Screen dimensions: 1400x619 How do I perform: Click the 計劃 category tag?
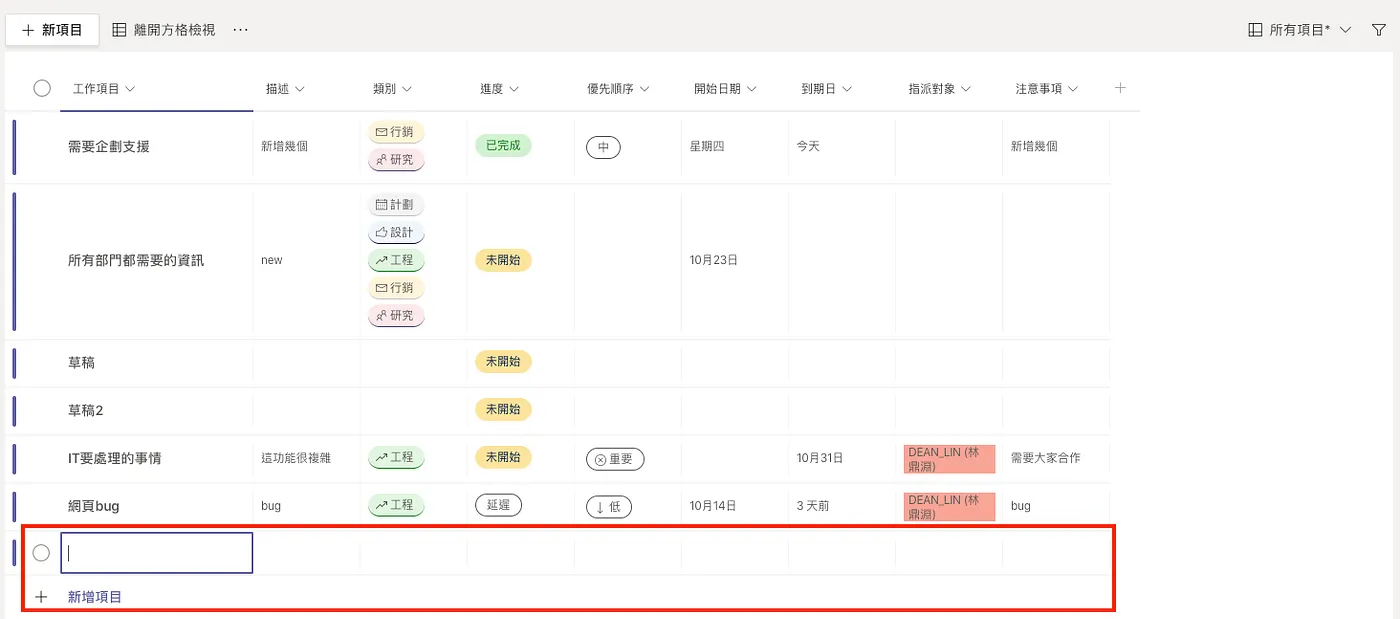click(x=396, y=205)
